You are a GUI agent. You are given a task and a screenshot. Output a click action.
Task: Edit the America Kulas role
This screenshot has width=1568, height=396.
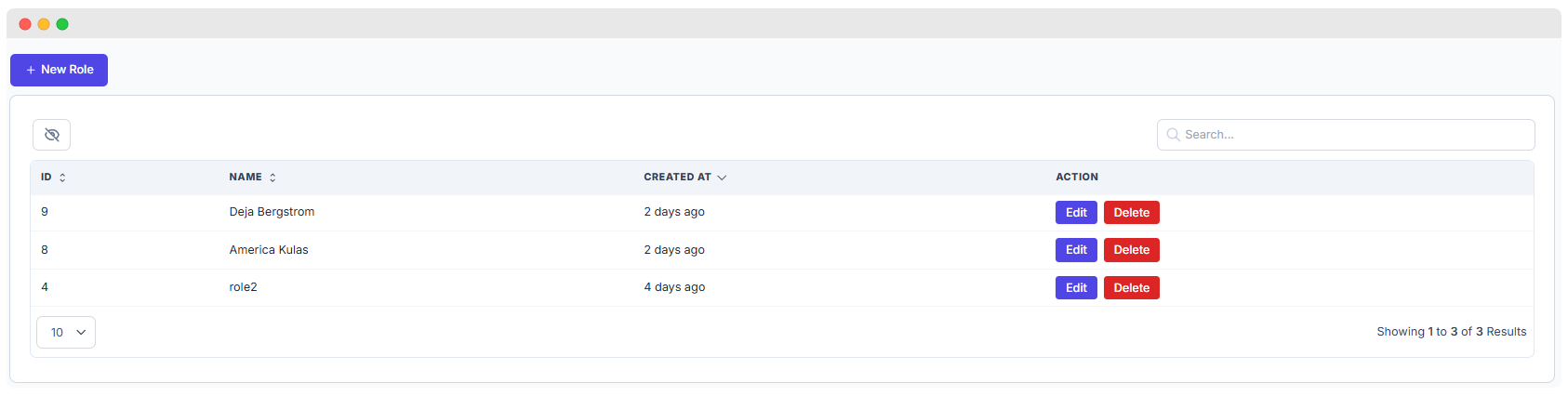[1076, 250]
